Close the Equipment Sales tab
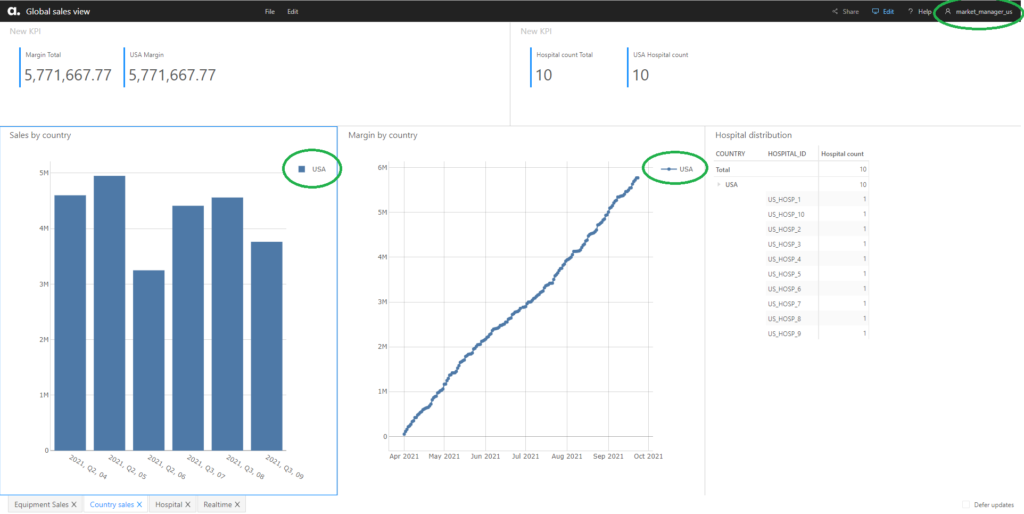 click(x=74, y=504)
